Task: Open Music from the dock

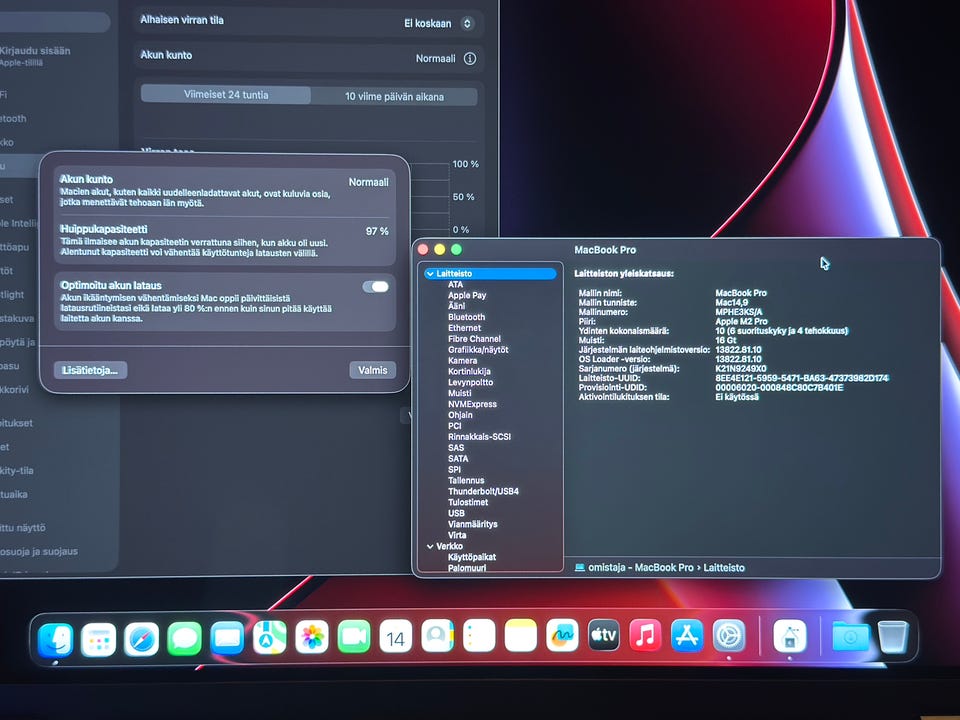Action: [645, 636]
